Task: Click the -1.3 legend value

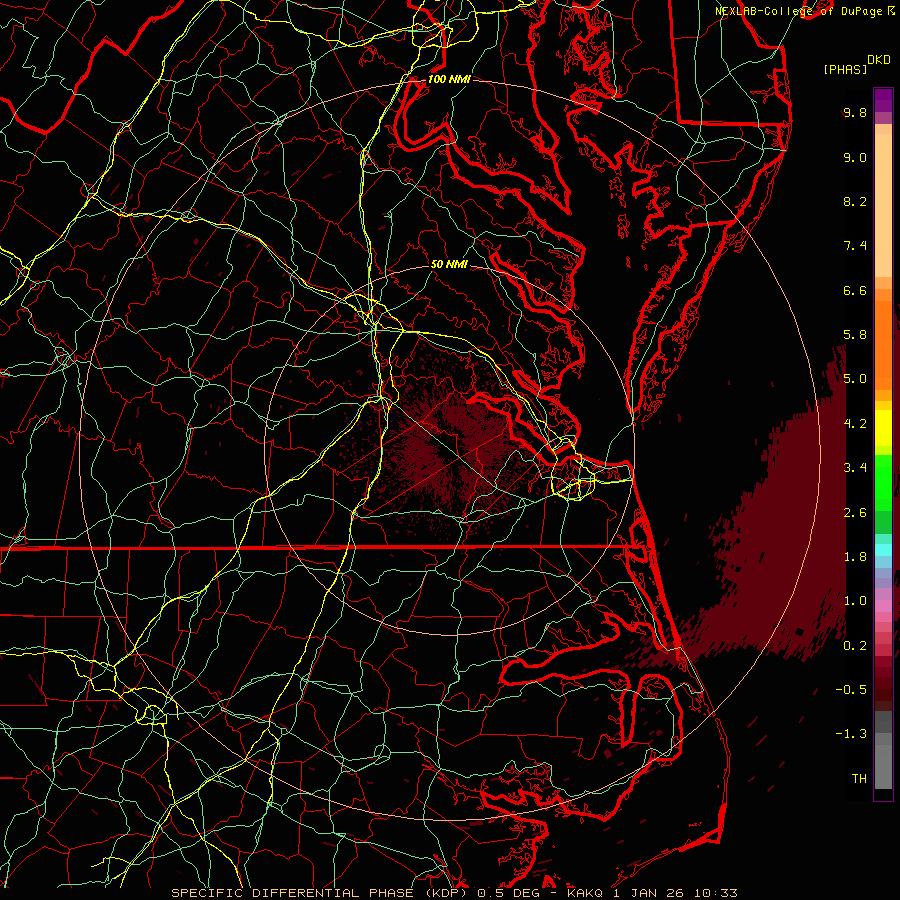Action: 851,734
